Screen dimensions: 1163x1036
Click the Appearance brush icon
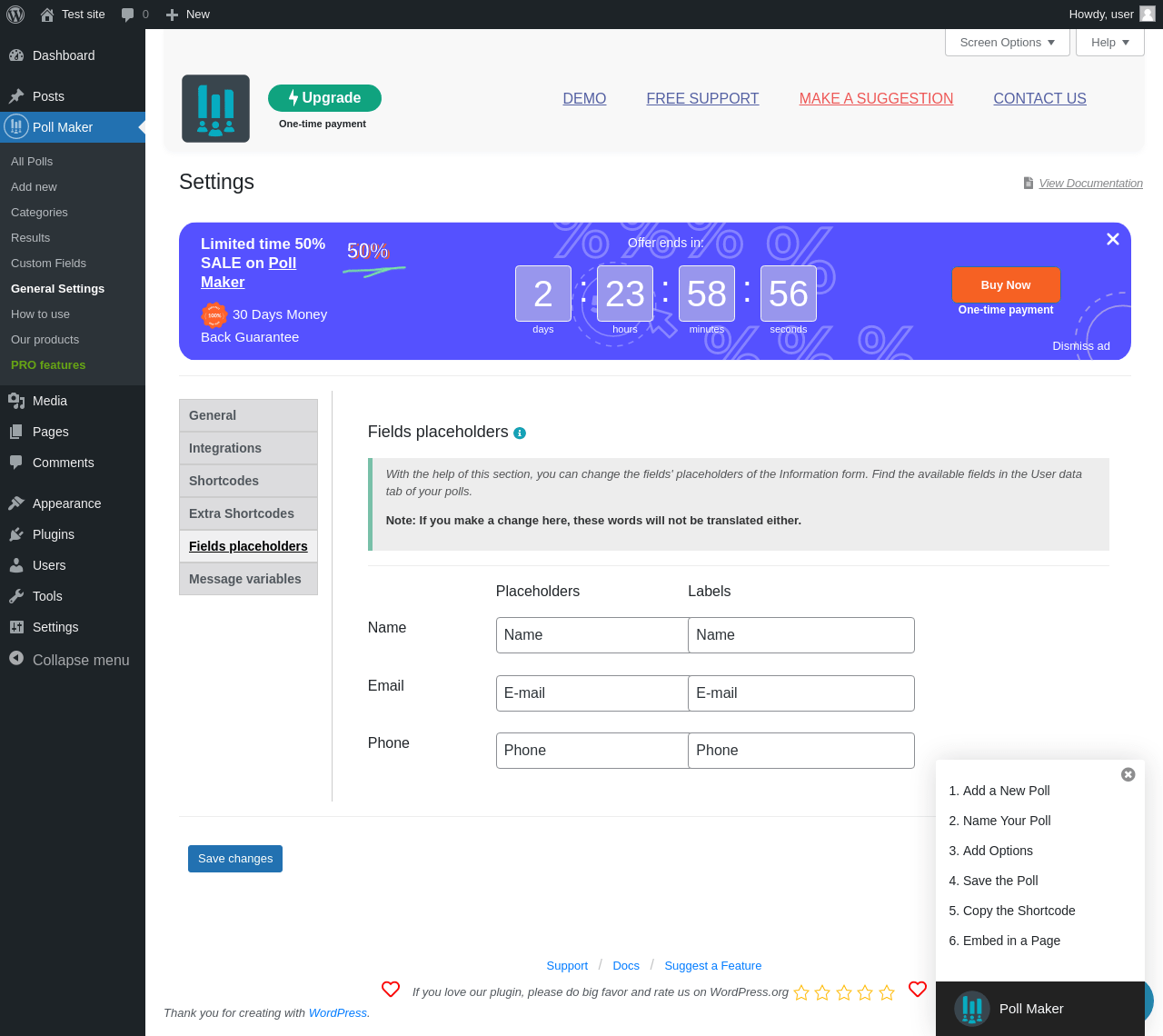pyautogui.click(x=16, y=503)
